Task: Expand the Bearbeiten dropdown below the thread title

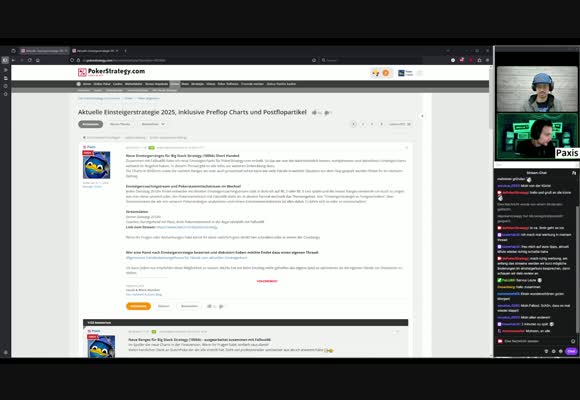Action: 153,124
